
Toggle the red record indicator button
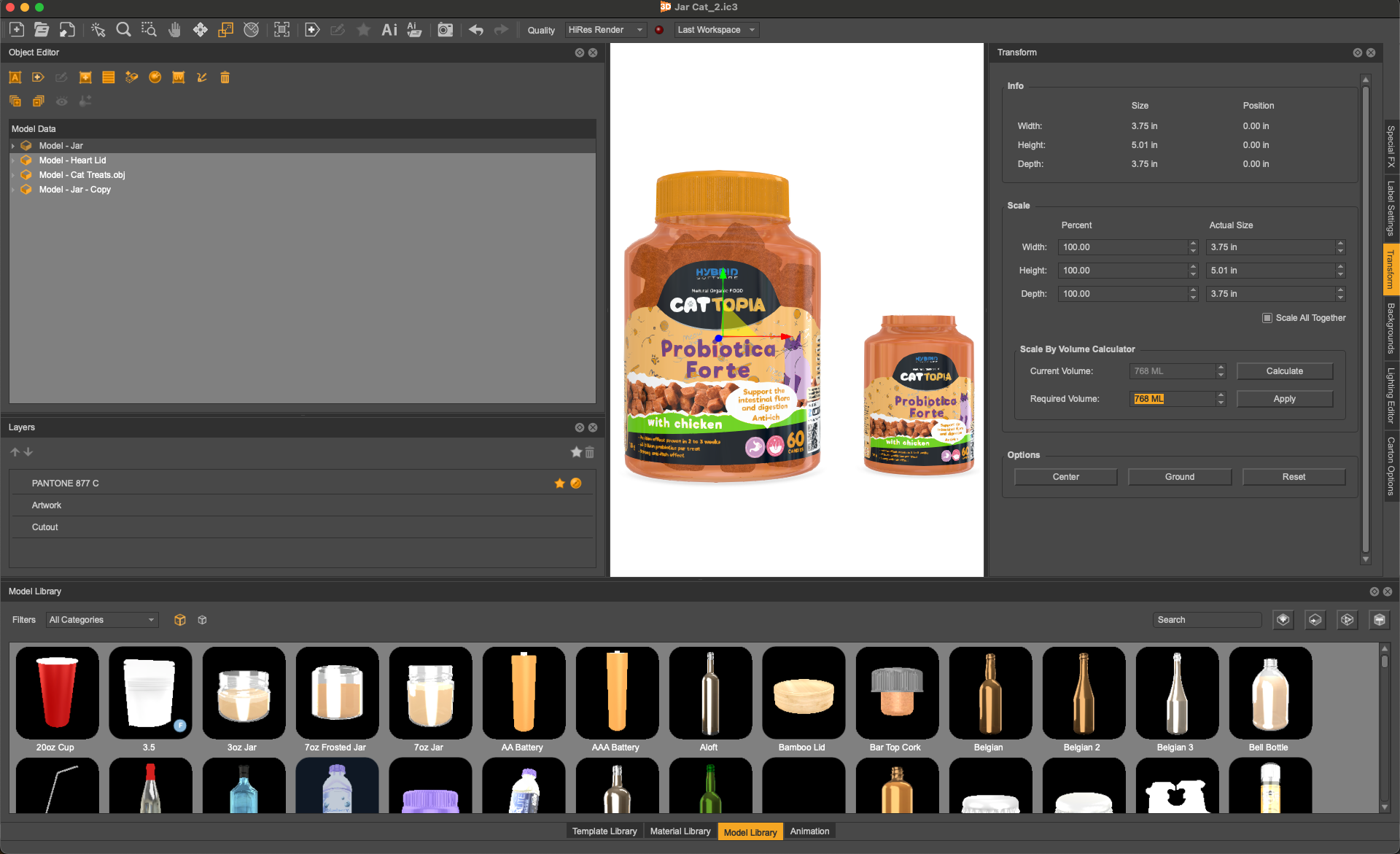point(659,30)
